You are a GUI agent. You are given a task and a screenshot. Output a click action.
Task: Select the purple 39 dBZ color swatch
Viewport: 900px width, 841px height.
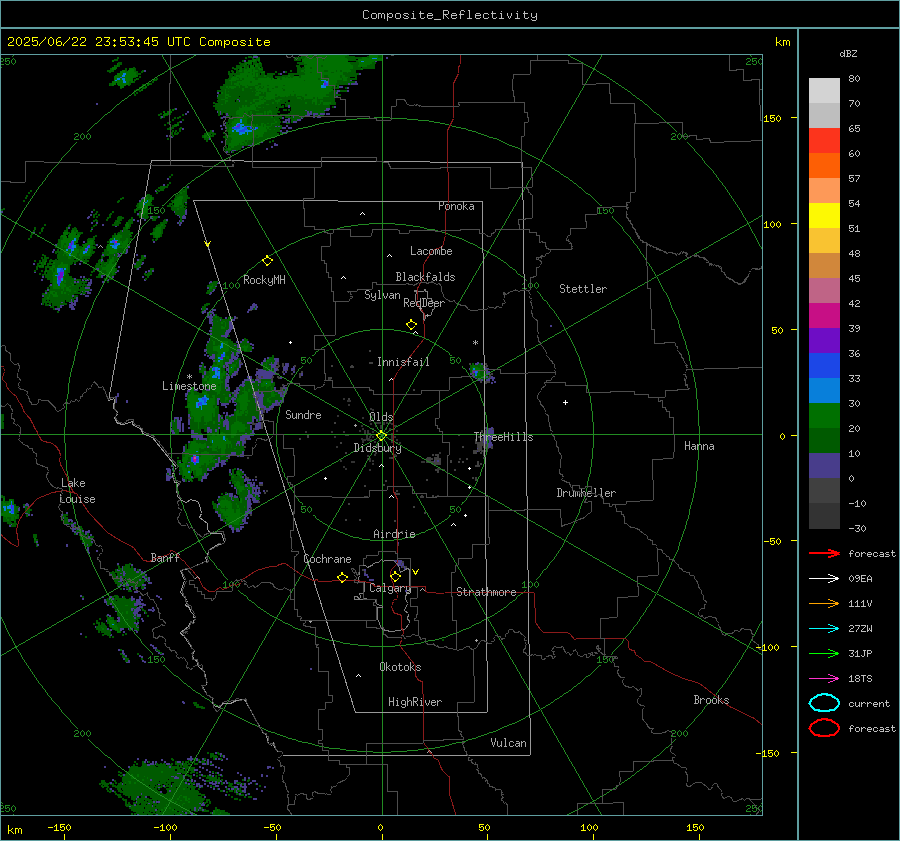[824, 340]
